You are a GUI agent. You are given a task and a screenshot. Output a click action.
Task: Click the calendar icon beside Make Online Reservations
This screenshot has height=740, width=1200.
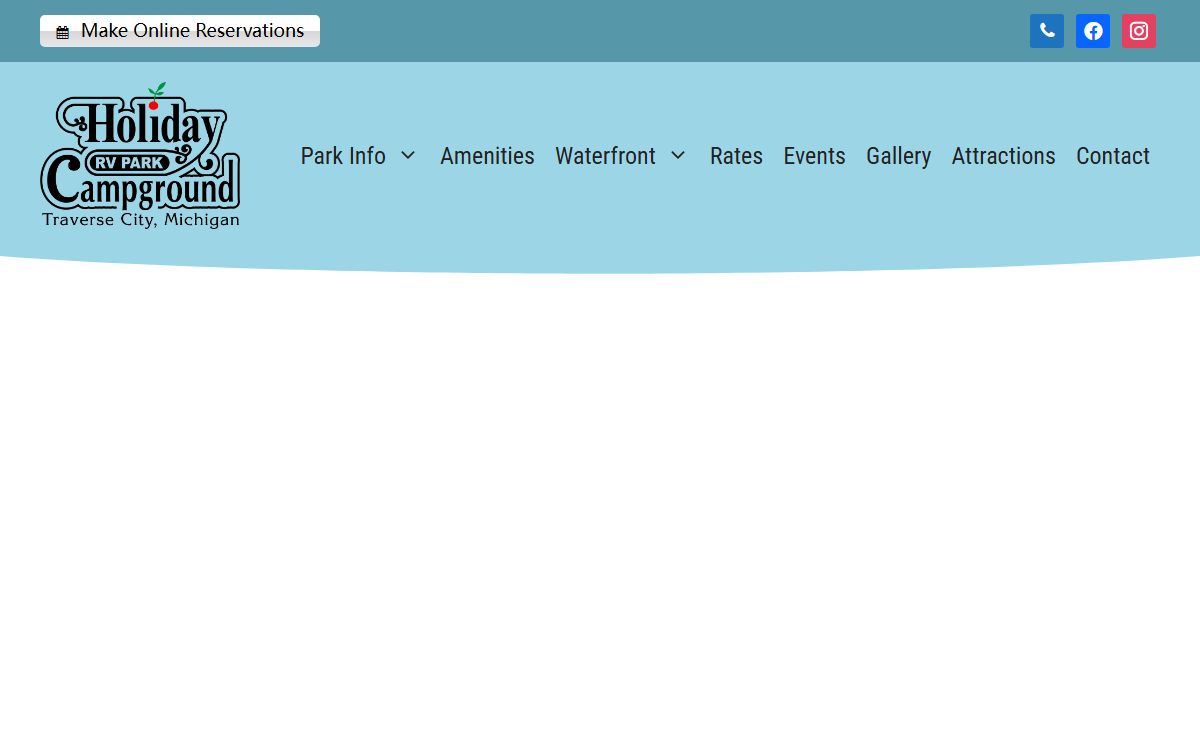coord(63,32)
